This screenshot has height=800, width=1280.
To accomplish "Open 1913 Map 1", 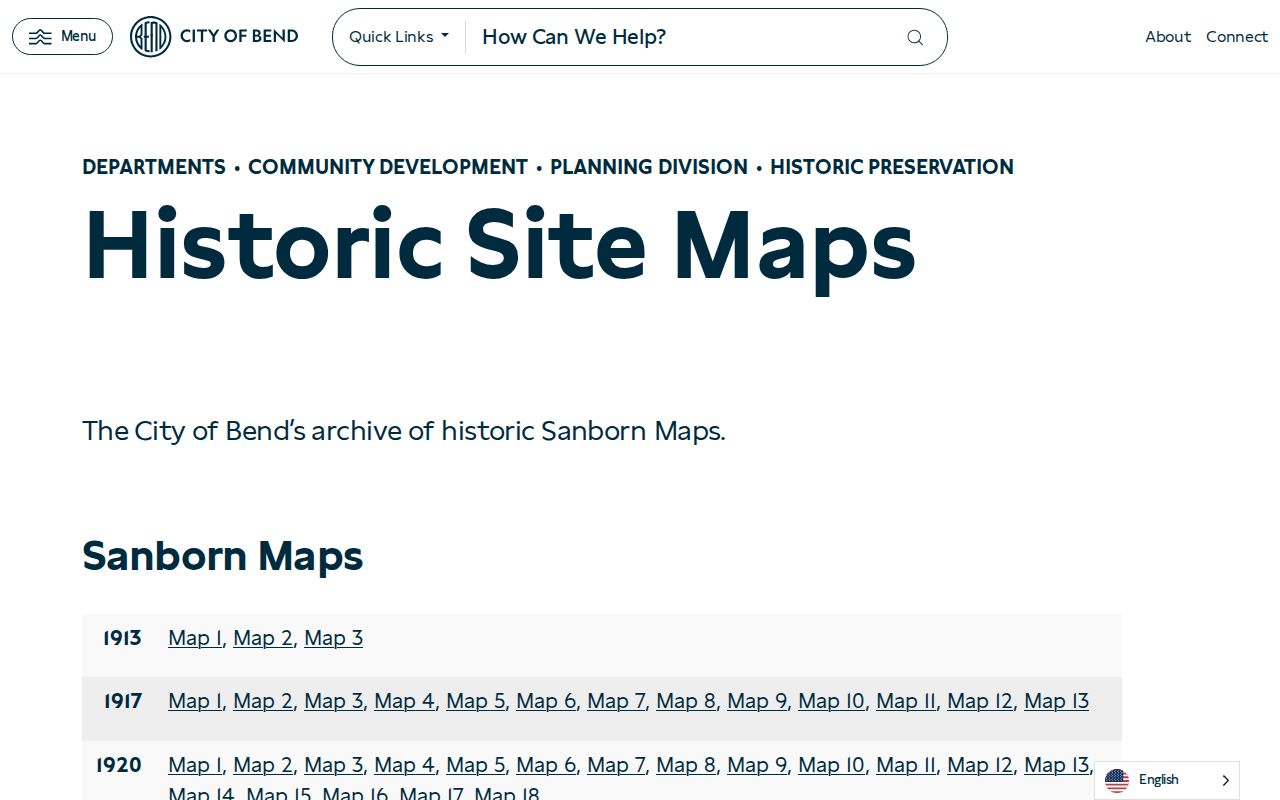I will (x=195, y=638).
